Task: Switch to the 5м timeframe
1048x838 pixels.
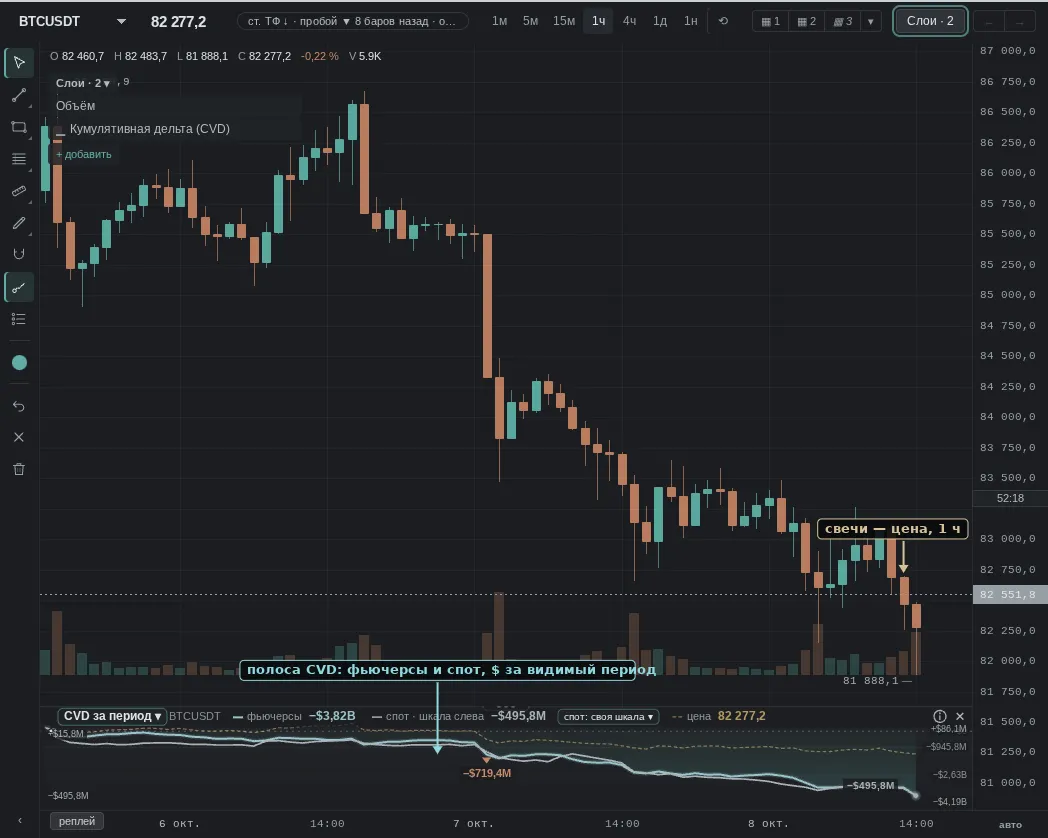Action: [x=530, y=21]
